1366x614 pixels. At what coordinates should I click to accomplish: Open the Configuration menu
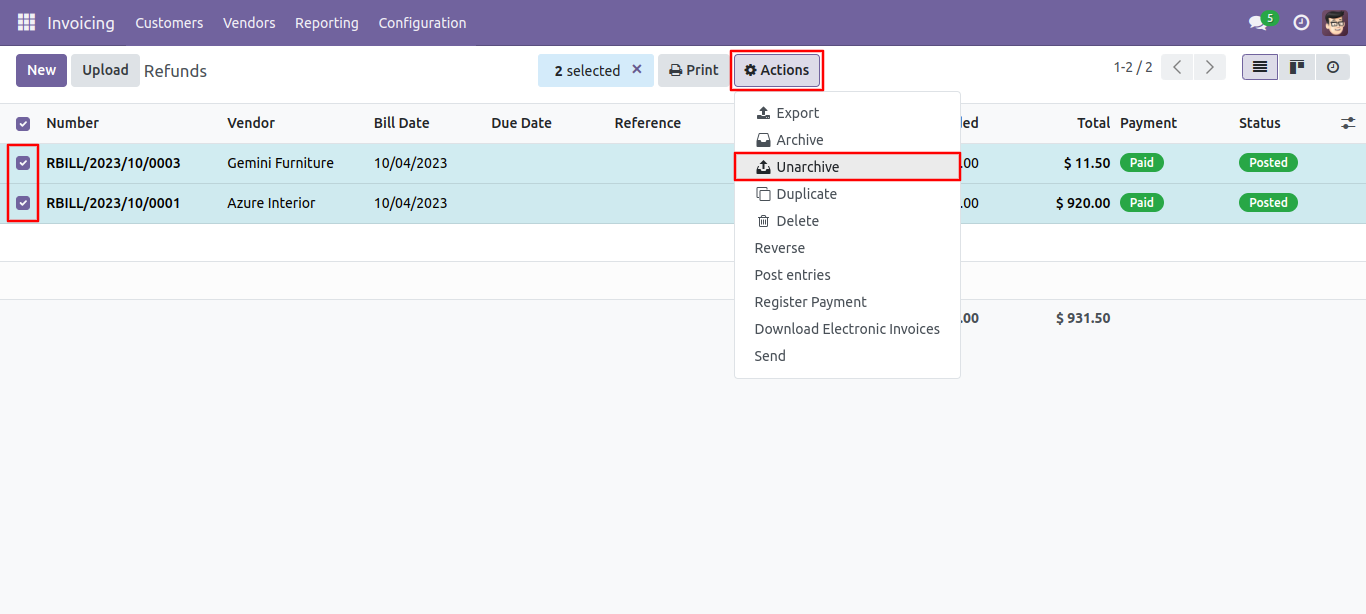coord(422,22)
